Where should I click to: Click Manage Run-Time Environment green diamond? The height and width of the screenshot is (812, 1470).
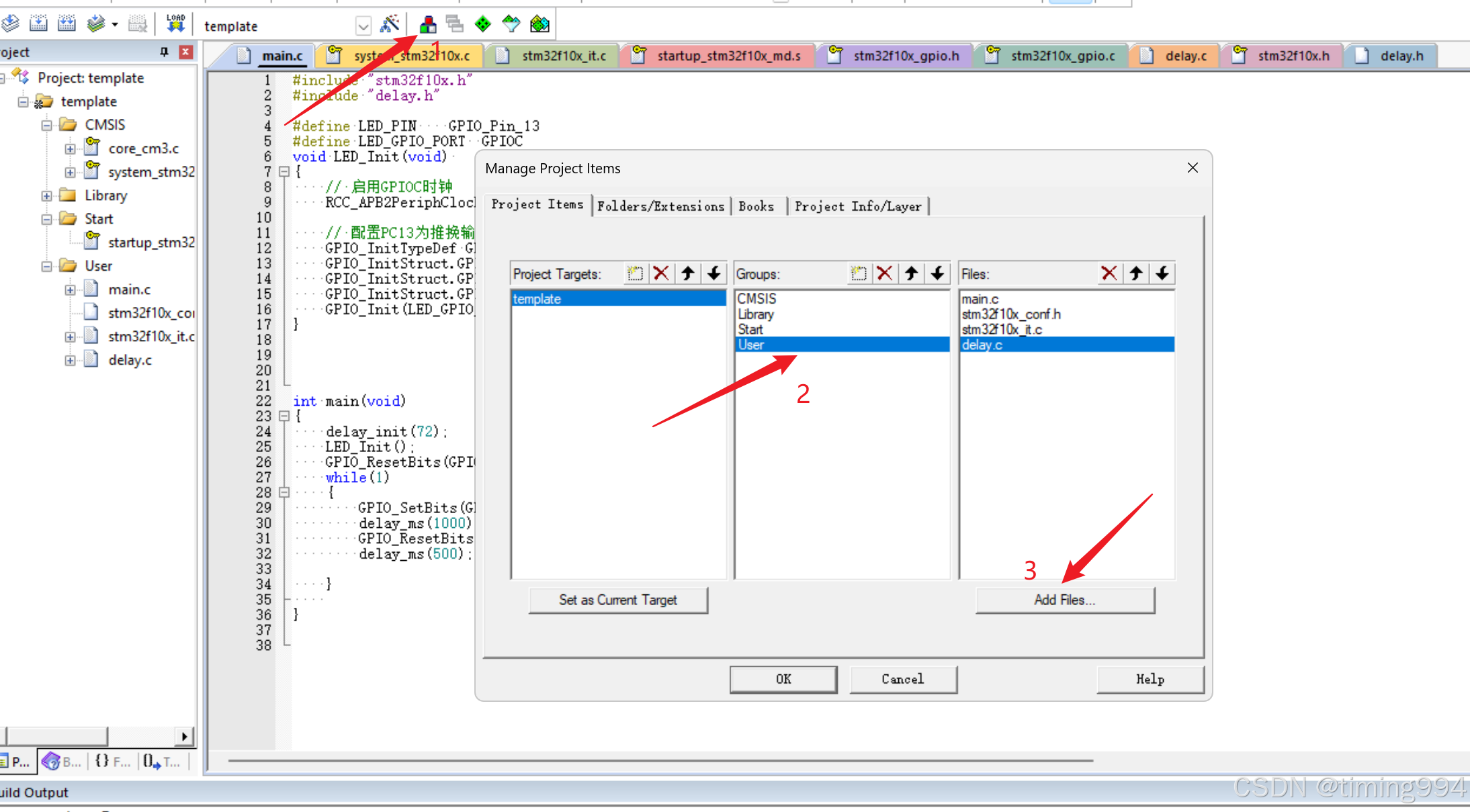(x=482, y=25)
